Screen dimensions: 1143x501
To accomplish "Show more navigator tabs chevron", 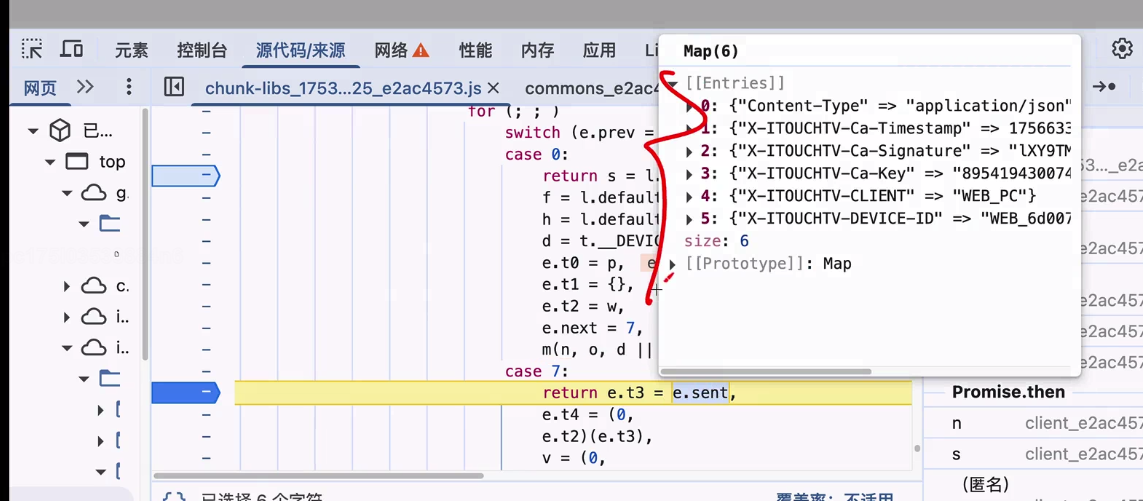I will point(85,87).
